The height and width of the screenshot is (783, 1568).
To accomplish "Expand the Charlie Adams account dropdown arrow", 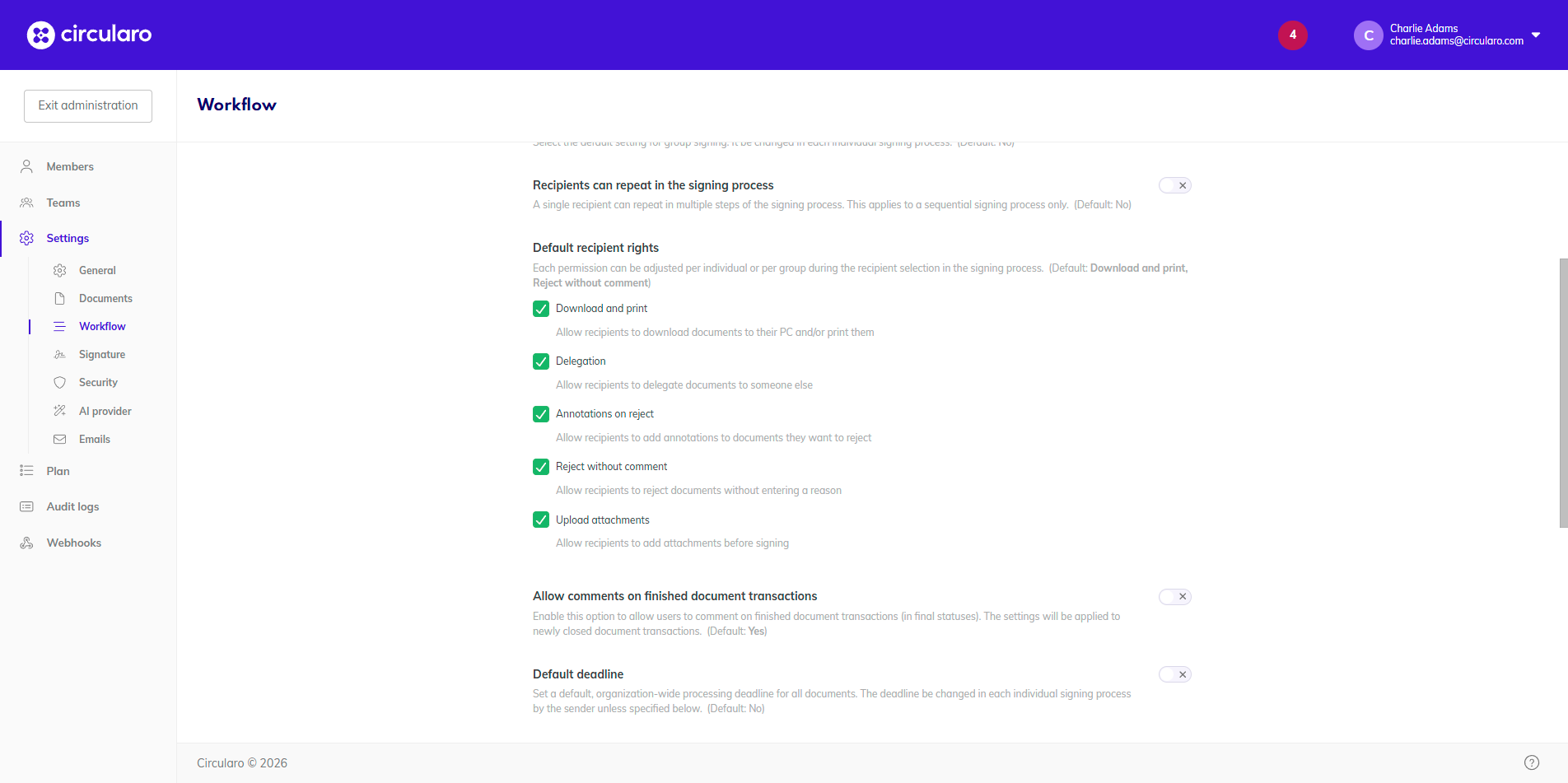I will click(x=1536, y=35).
